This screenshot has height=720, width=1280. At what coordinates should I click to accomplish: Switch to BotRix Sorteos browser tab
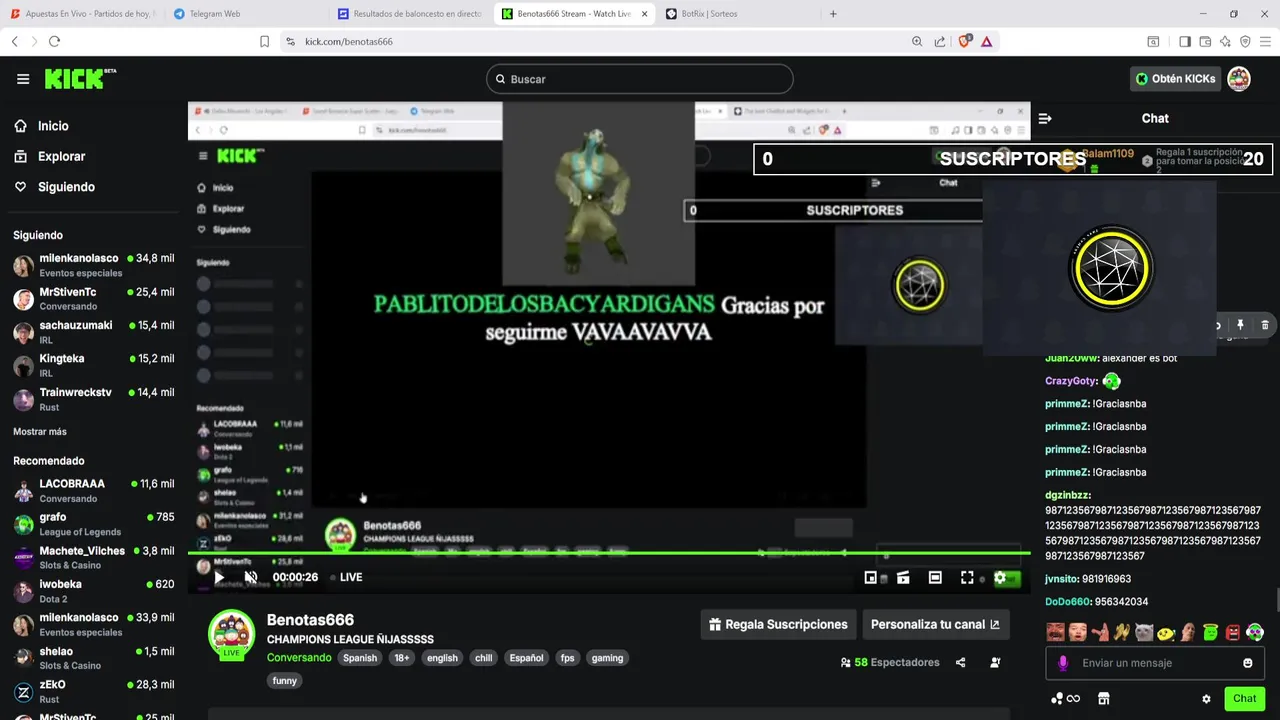pos(737,14)
